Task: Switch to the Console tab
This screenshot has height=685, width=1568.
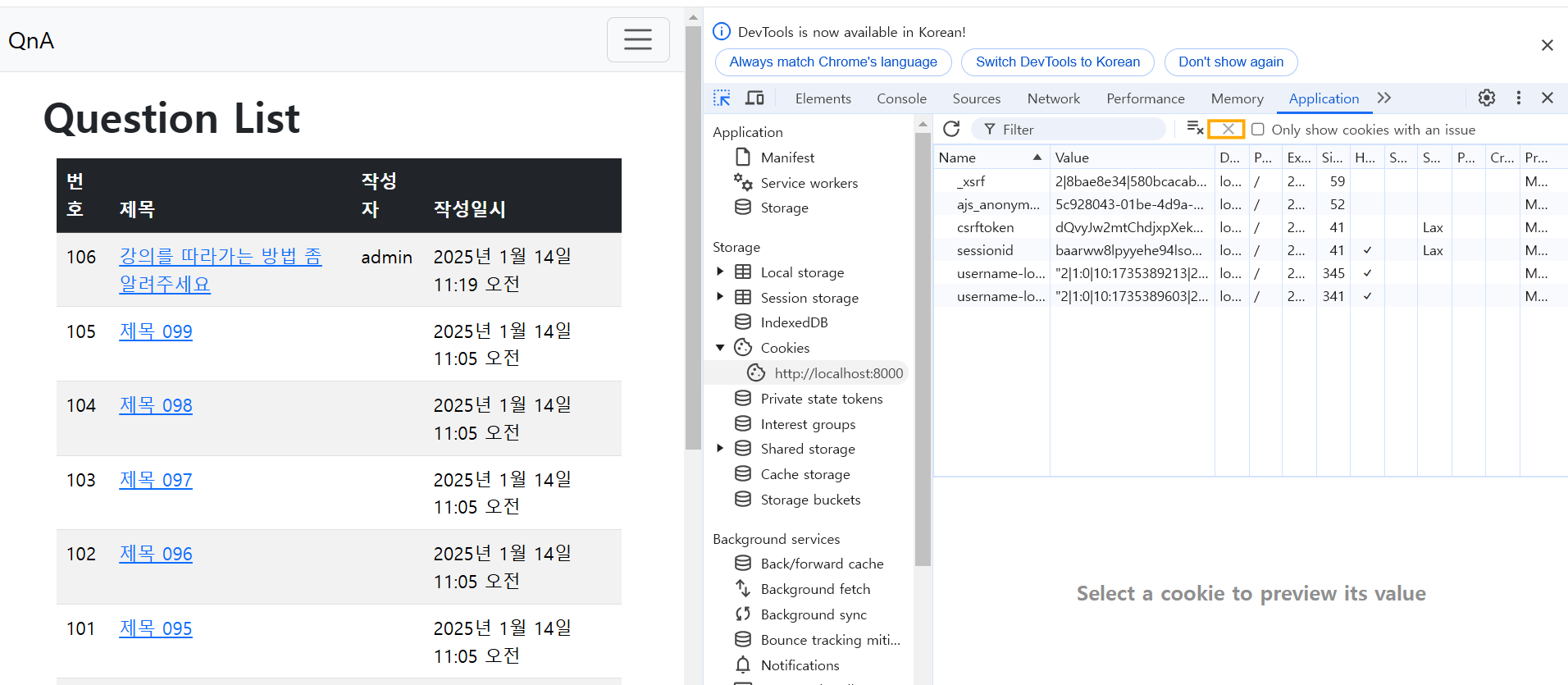Action: pos(901,98)
